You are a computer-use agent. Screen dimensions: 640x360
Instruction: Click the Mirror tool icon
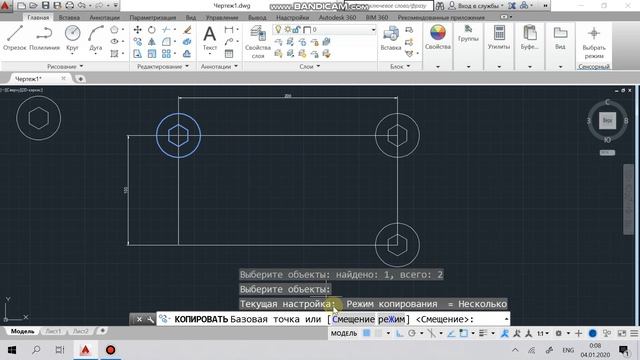click(151, 42)
